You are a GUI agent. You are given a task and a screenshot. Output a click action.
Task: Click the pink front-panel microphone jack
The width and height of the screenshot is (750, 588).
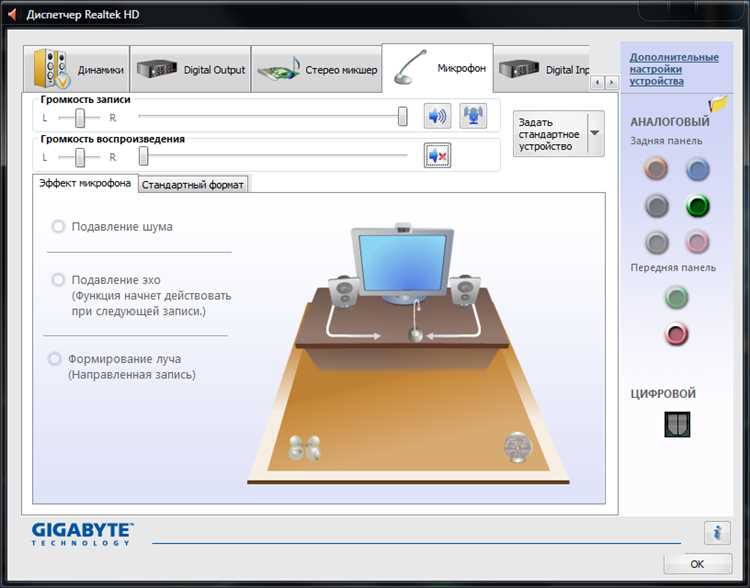point(676,334)
